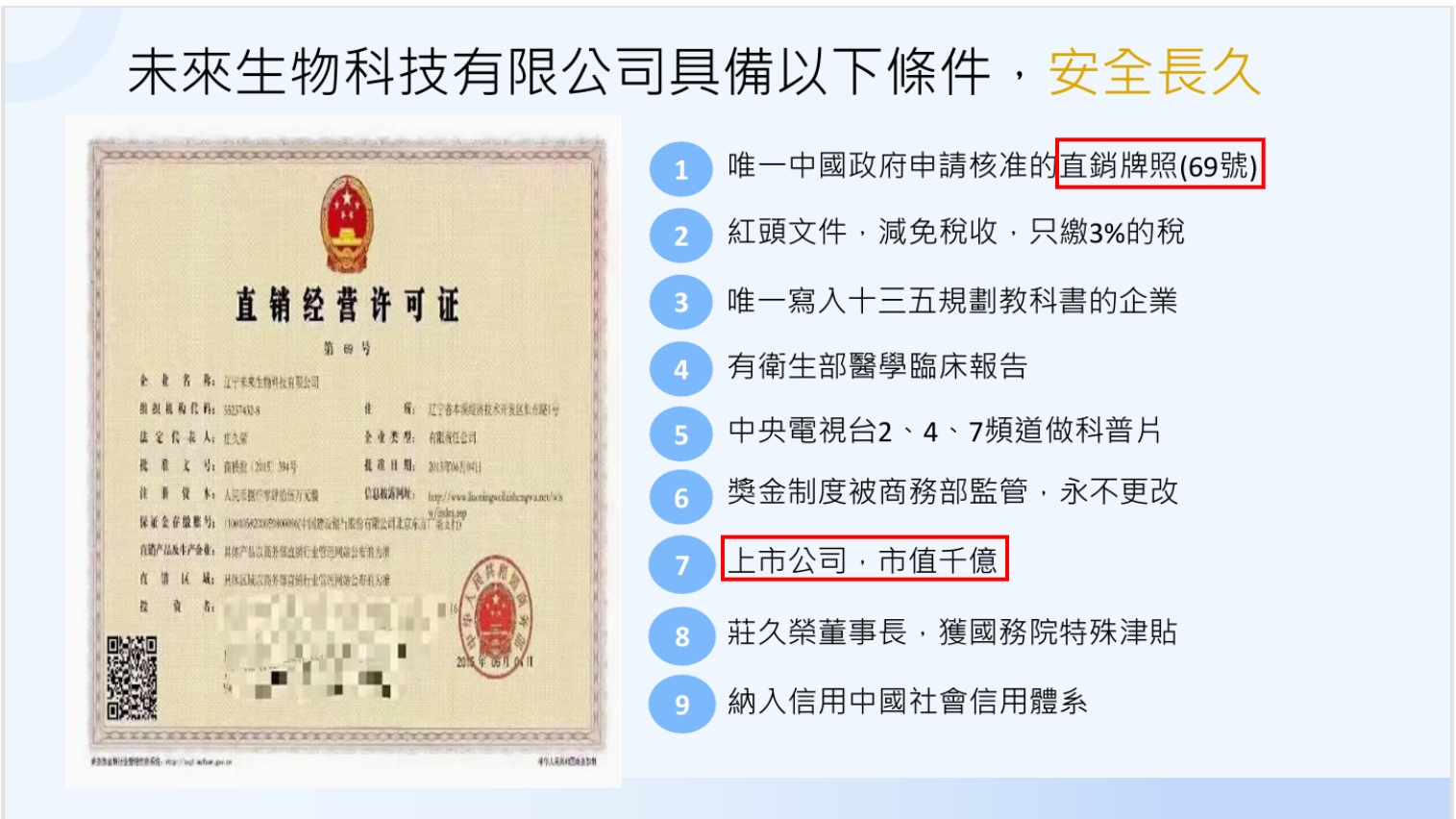Click the blue number 3 circle

(680, 302)
